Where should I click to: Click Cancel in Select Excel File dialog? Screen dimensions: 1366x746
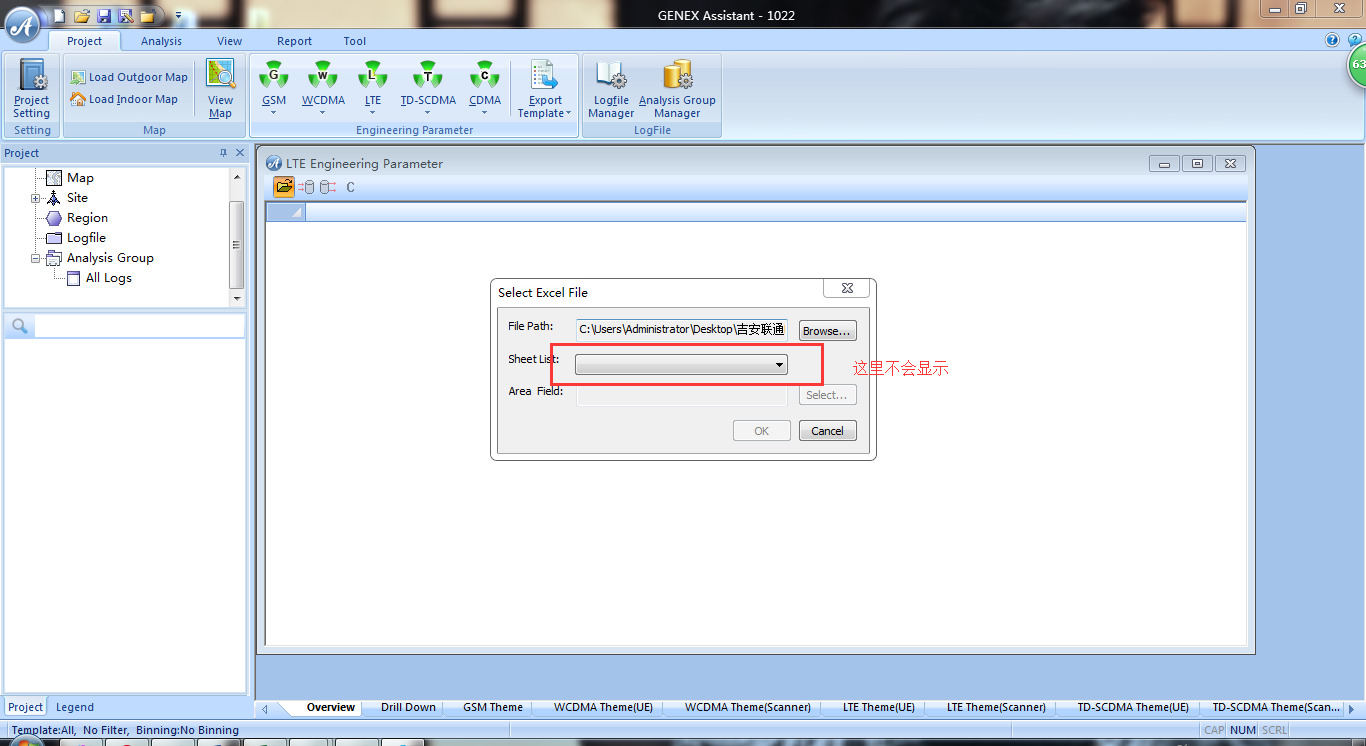[x=827, y=431]
